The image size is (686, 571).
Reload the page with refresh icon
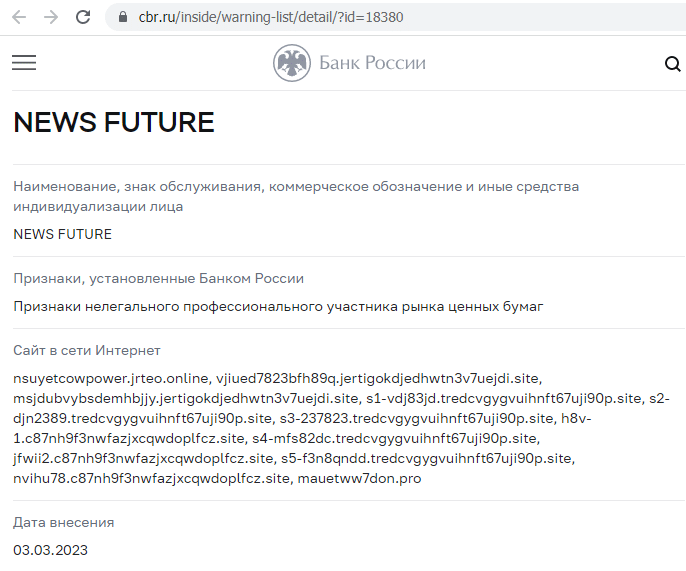[x=83, y=17]
